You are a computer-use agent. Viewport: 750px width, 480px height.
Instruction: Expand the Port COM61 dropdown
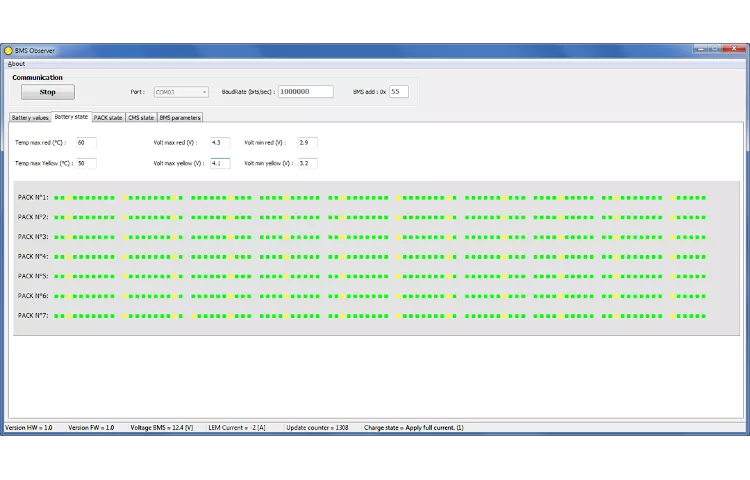coord(204,92)
